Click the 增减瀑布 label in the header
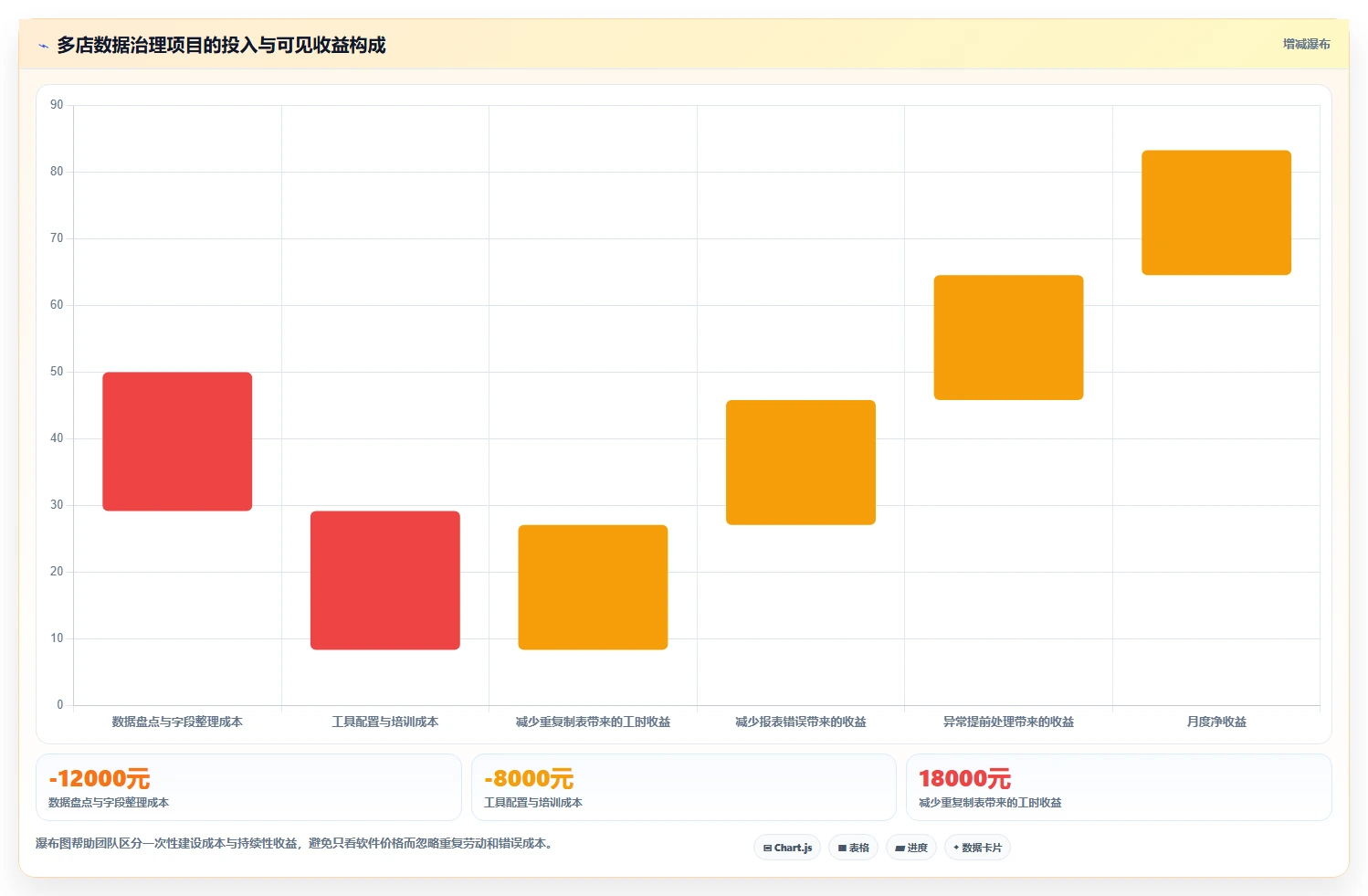 1306,44
